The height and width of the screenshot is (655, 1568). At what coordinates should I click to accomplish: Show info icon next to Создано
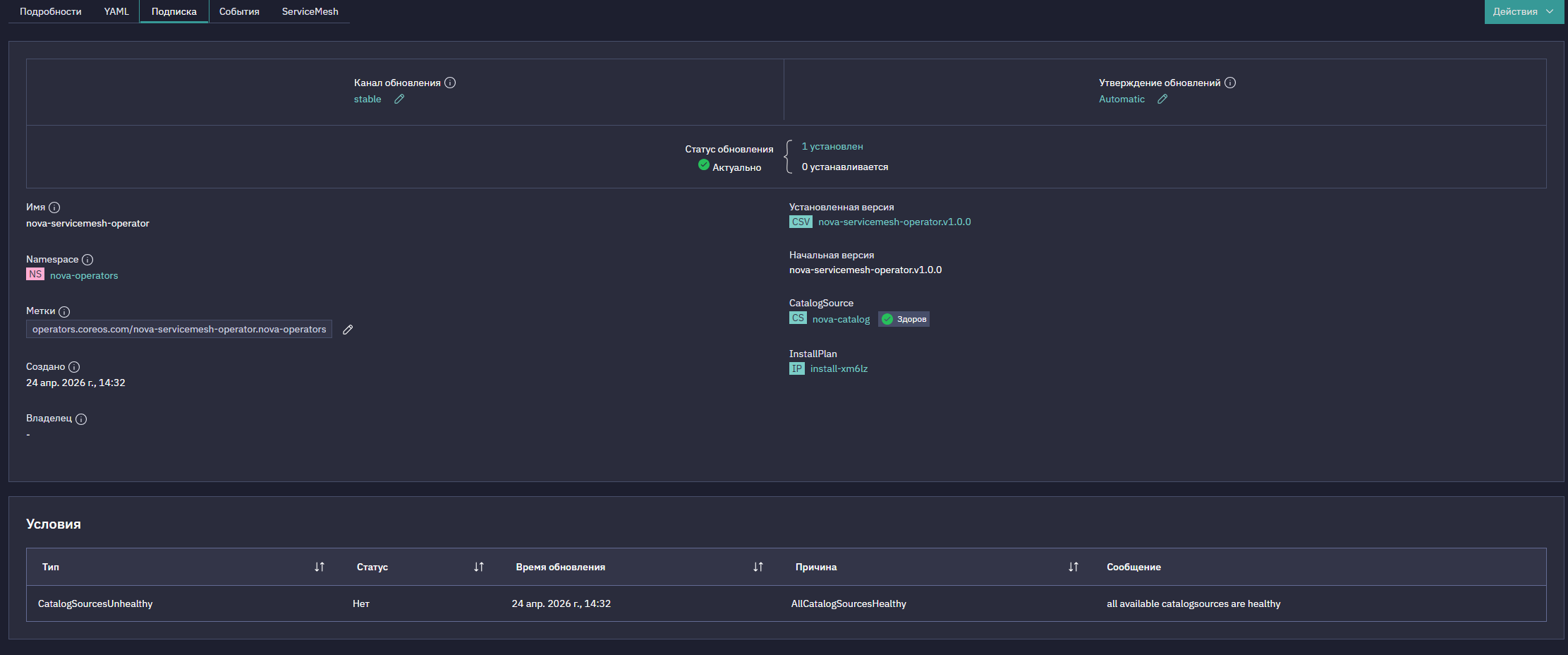(x=74, y=367)
